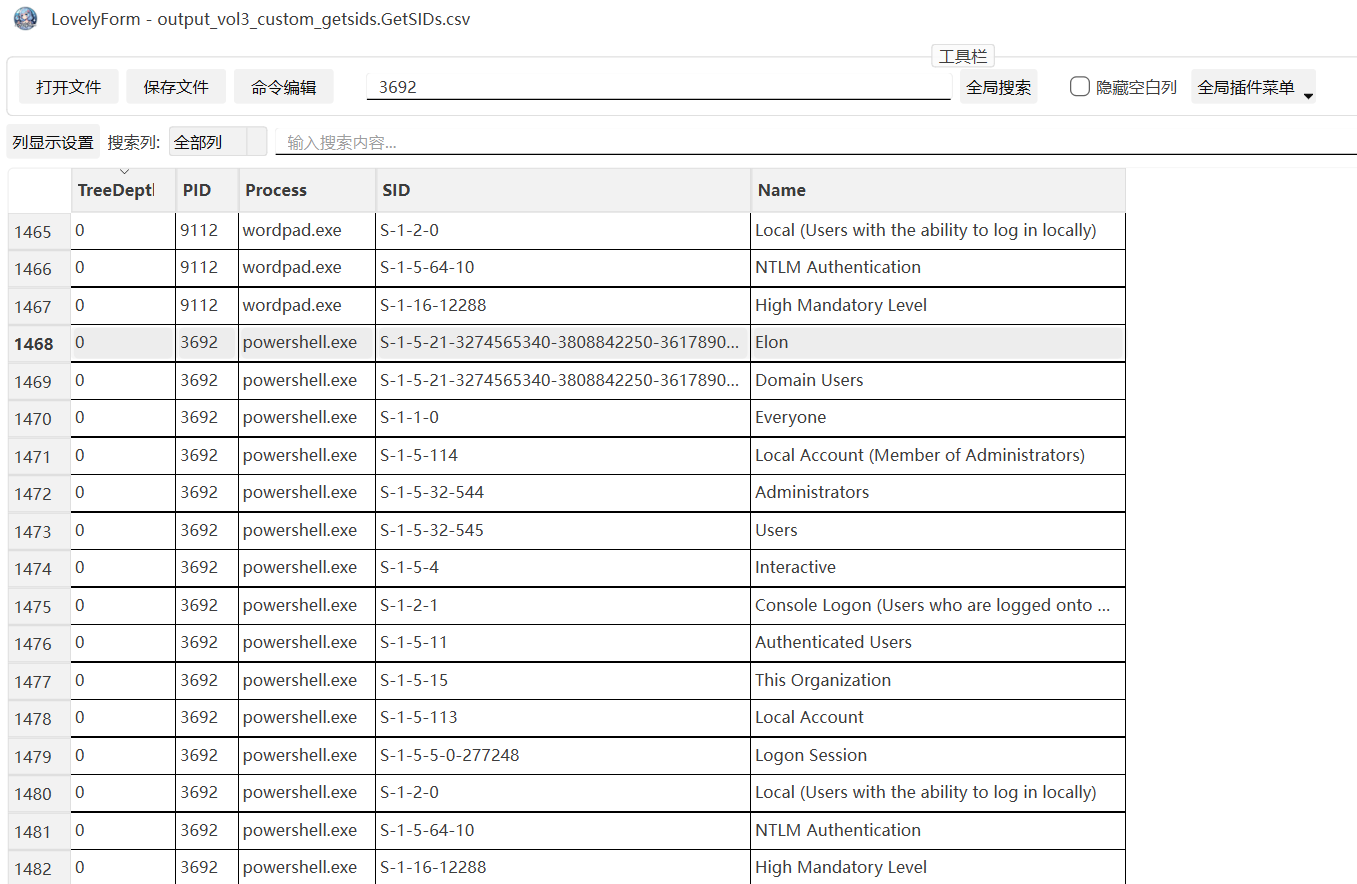The image size is (1357, 884).
Task: Click SID cell S-1-5-15
Action: [563, 680]
